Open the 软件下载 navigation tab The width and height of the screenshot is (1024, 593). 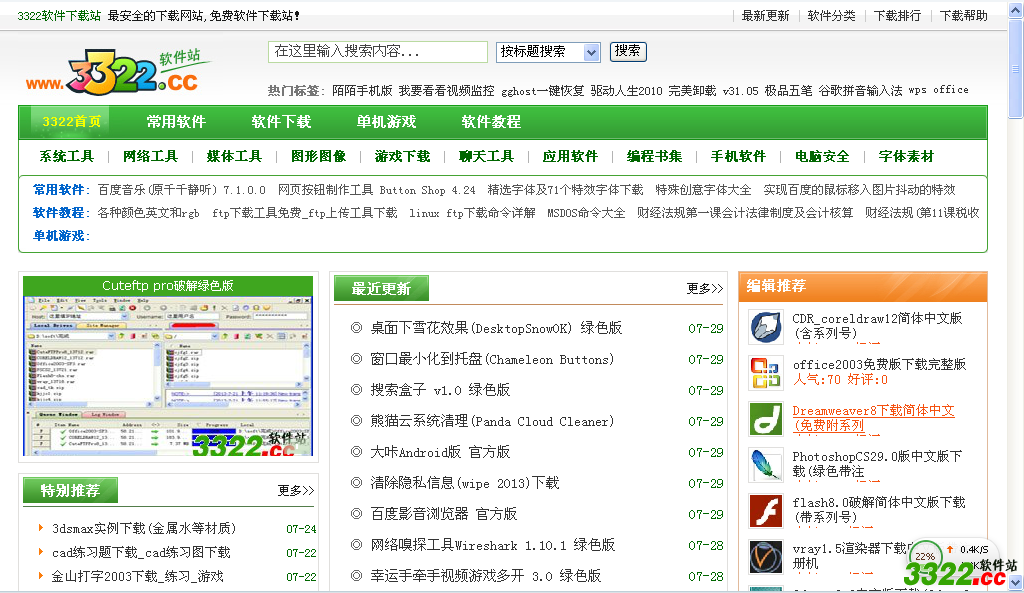[x=281, y=121]
